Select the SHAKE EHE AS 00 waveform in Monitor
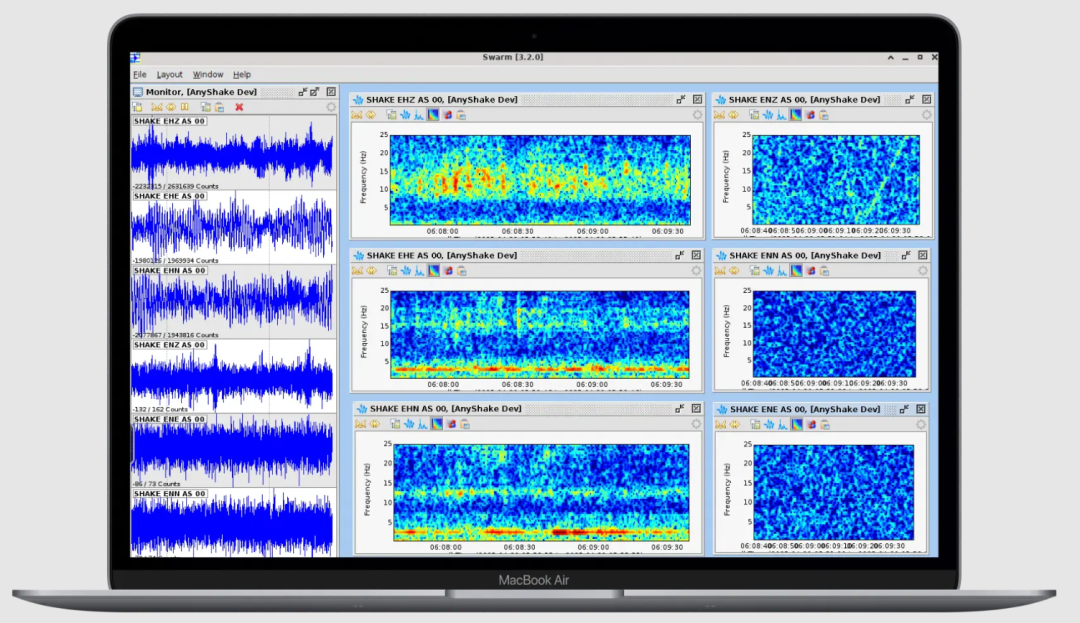Image resolution: width=1080 pixels, height=623 pixels. click(x=233, y=228)
